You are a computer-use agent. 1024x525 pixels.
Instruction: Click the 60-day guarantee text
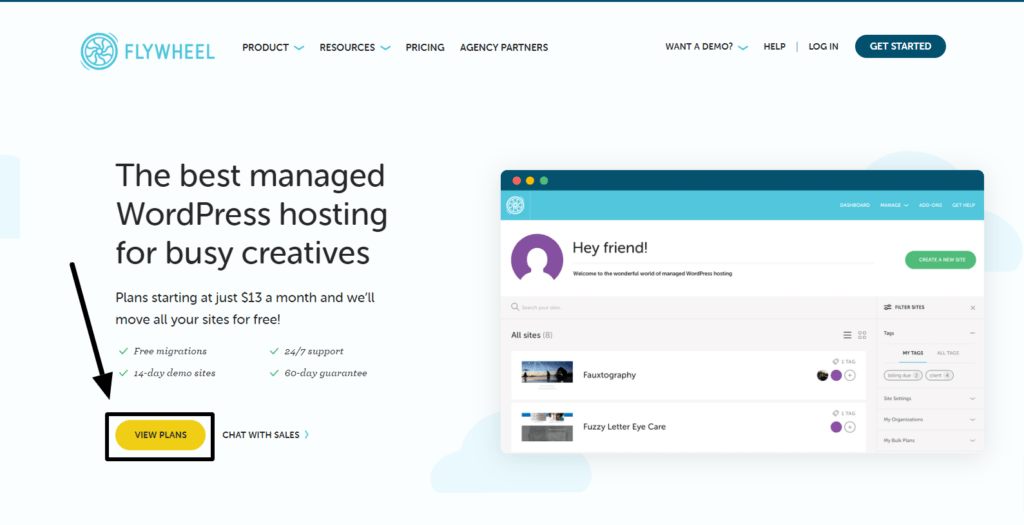point(325,374)
